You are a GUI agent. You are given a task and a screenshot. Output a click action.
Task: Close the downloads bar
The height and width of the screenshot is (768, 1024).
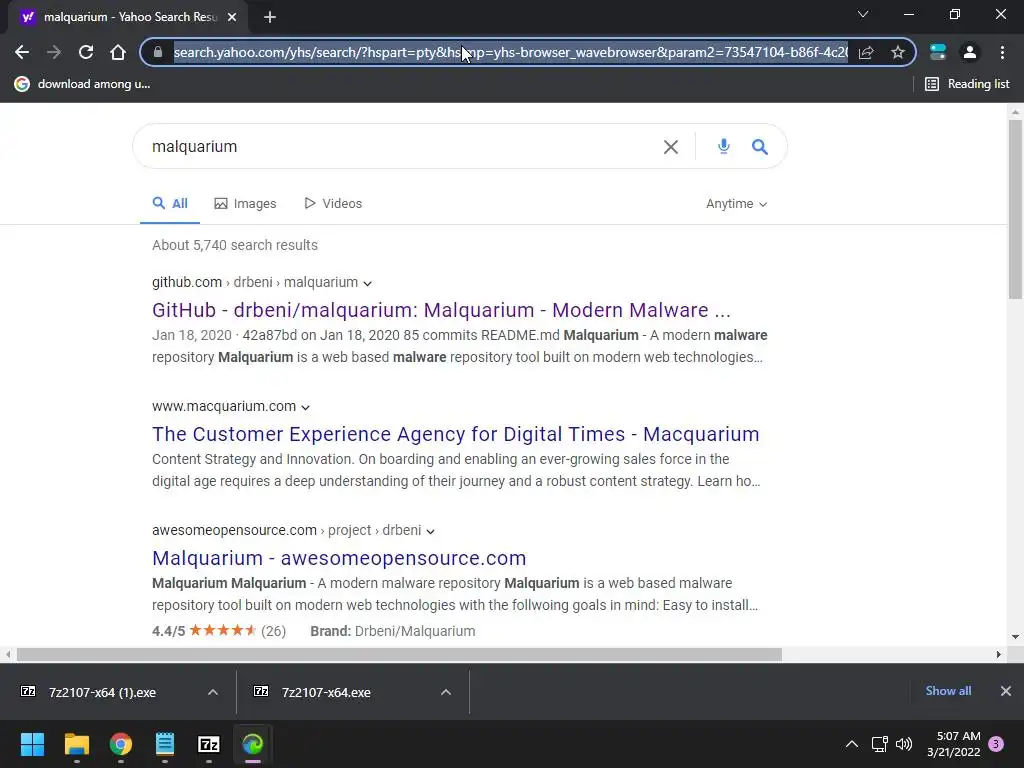[1006, 691]
